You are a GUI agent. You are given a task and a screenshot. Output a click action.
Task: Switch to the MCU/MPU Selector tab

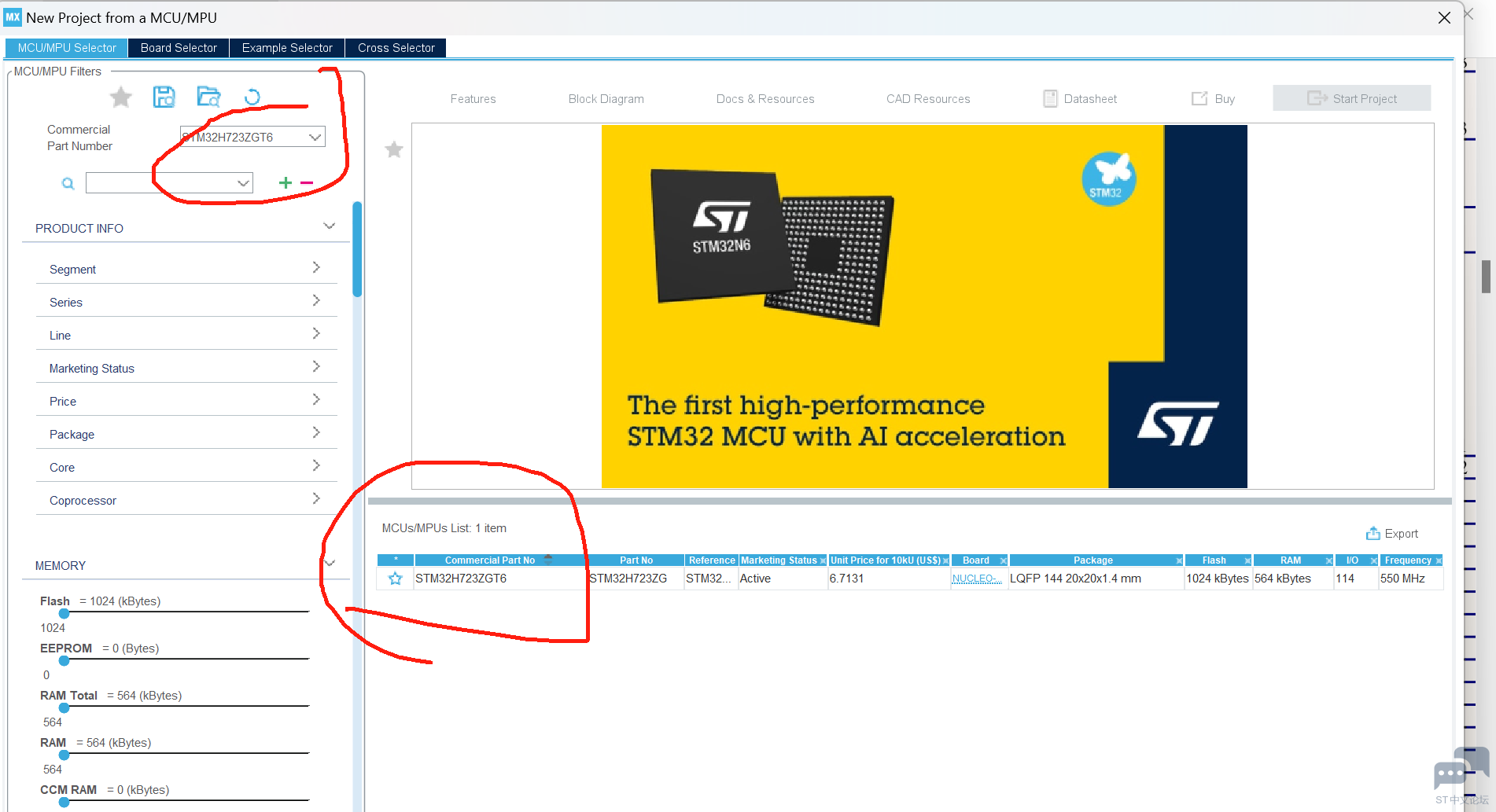coord(67,48)
